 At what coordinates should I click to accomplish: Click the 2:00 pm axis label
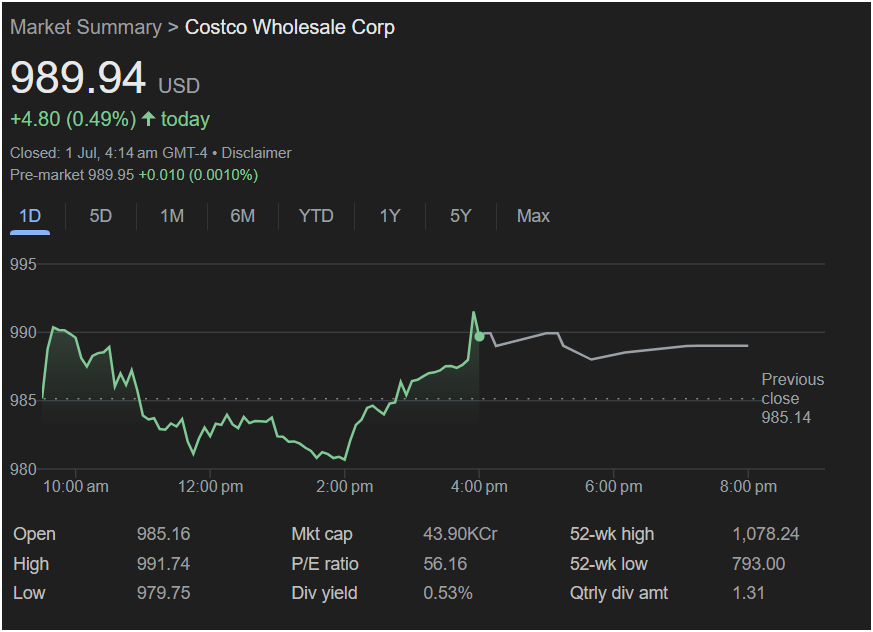[345, 487]
